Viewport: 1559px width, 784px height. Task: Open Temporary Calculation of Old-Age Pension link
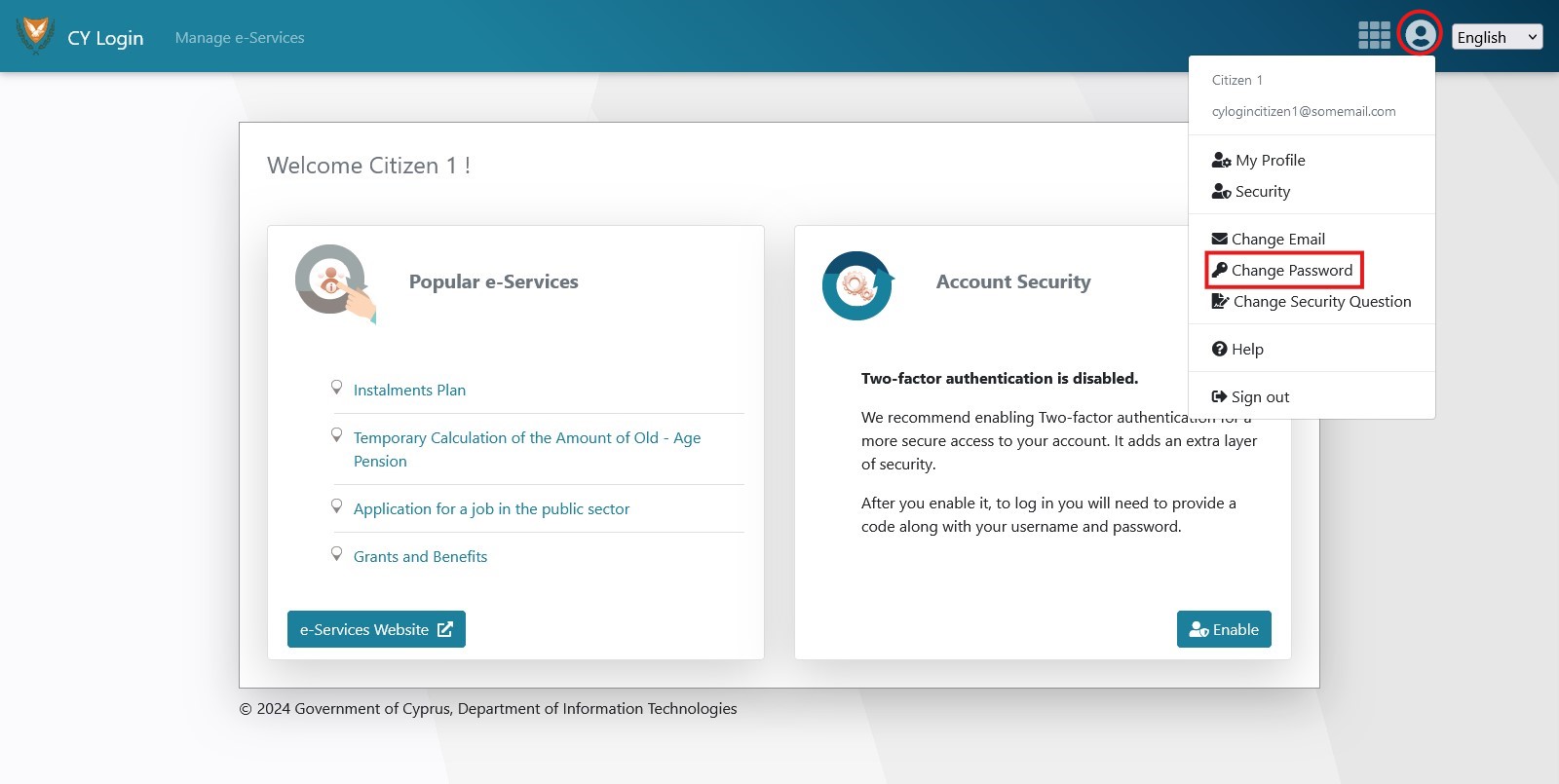(526, 438)
